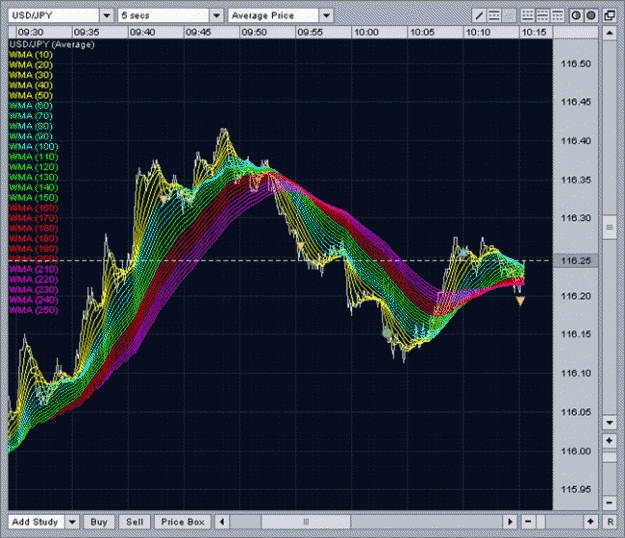This screenshot has width=625, height=538.
Task: Toggle the half-filled circle contrast icon
Action: tap(576, 16)
